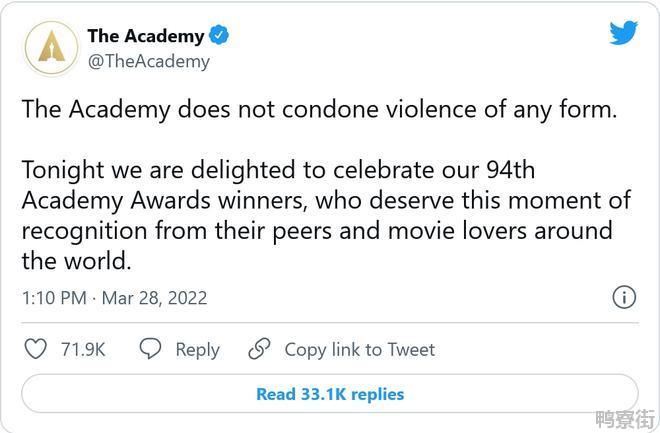Click the speech bubble reply icon
The height and width of the screenshot is (433, 660).
click(x=150, y=348)
